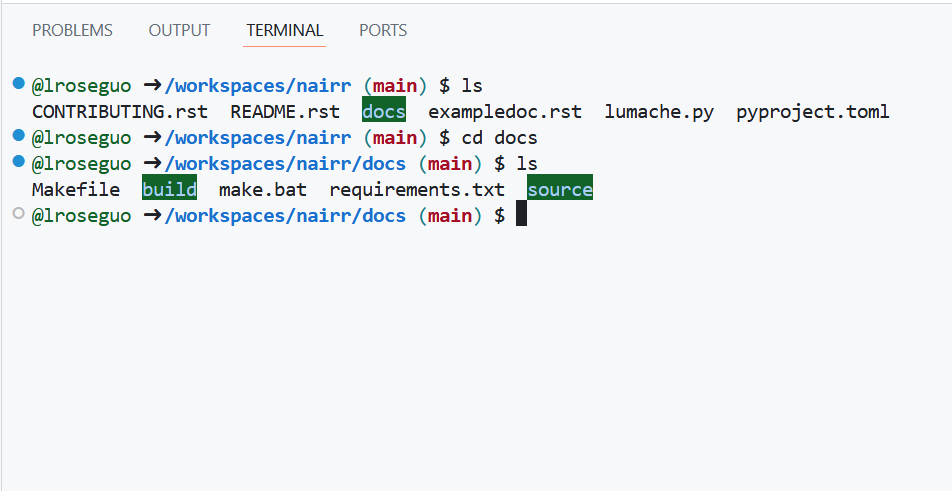The height and width of the screenshot is (491, 952).
Task: Click the hollow gray dot on the last prompt
Action: [x=18, y=213]
